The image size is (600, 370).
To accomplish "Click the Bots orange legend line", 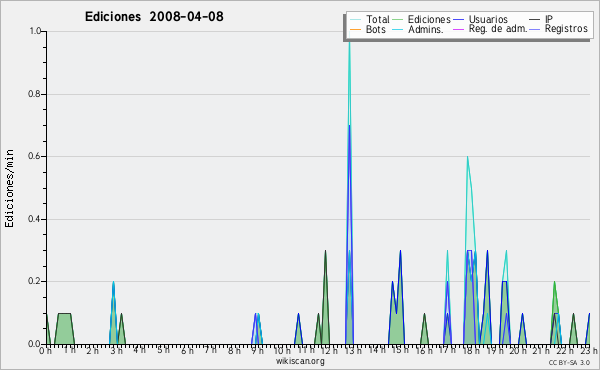I will point(355,29).
